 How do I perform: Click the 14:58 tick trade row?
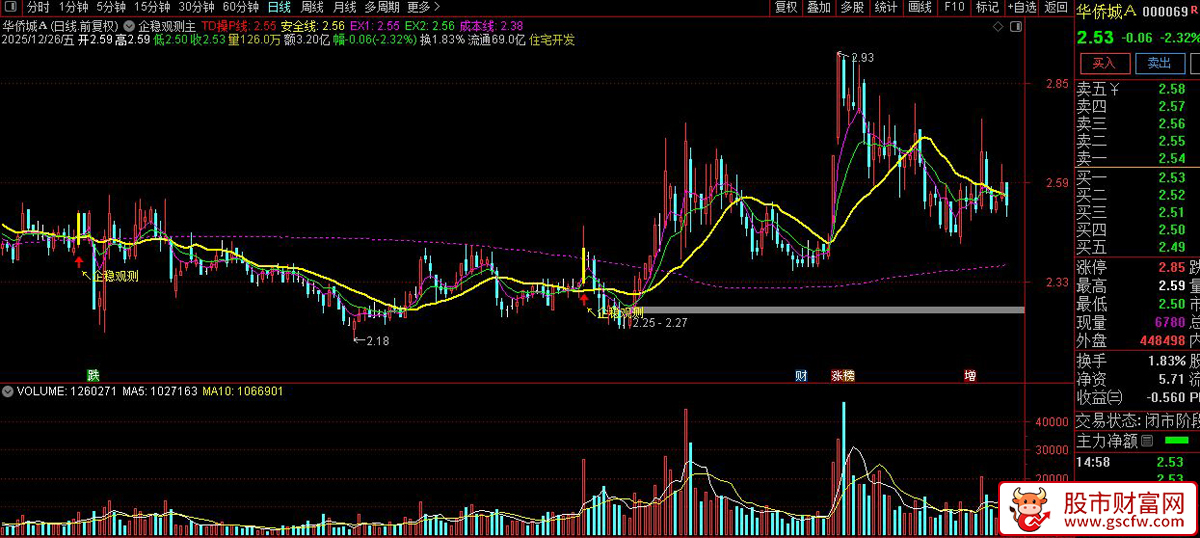1137,462
